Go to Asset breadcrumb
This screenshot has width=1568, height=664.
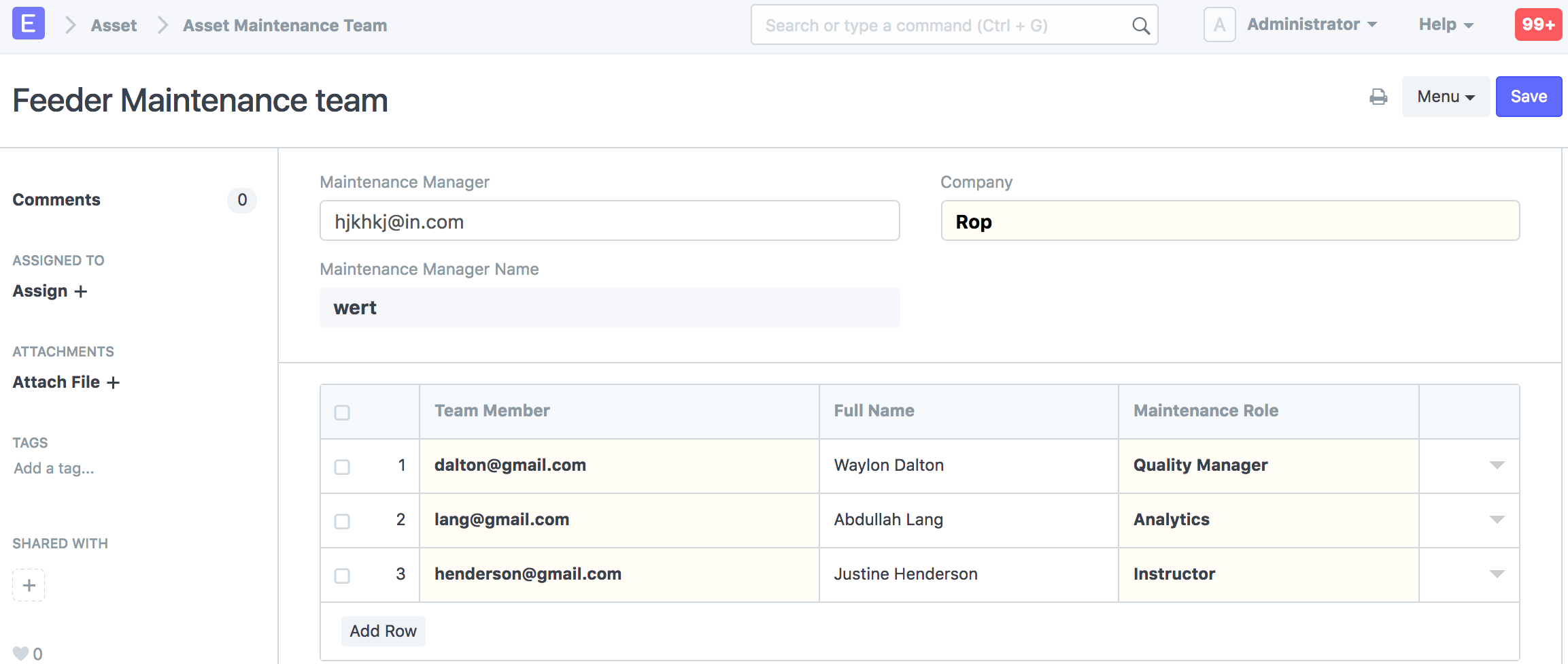point(114,26)
